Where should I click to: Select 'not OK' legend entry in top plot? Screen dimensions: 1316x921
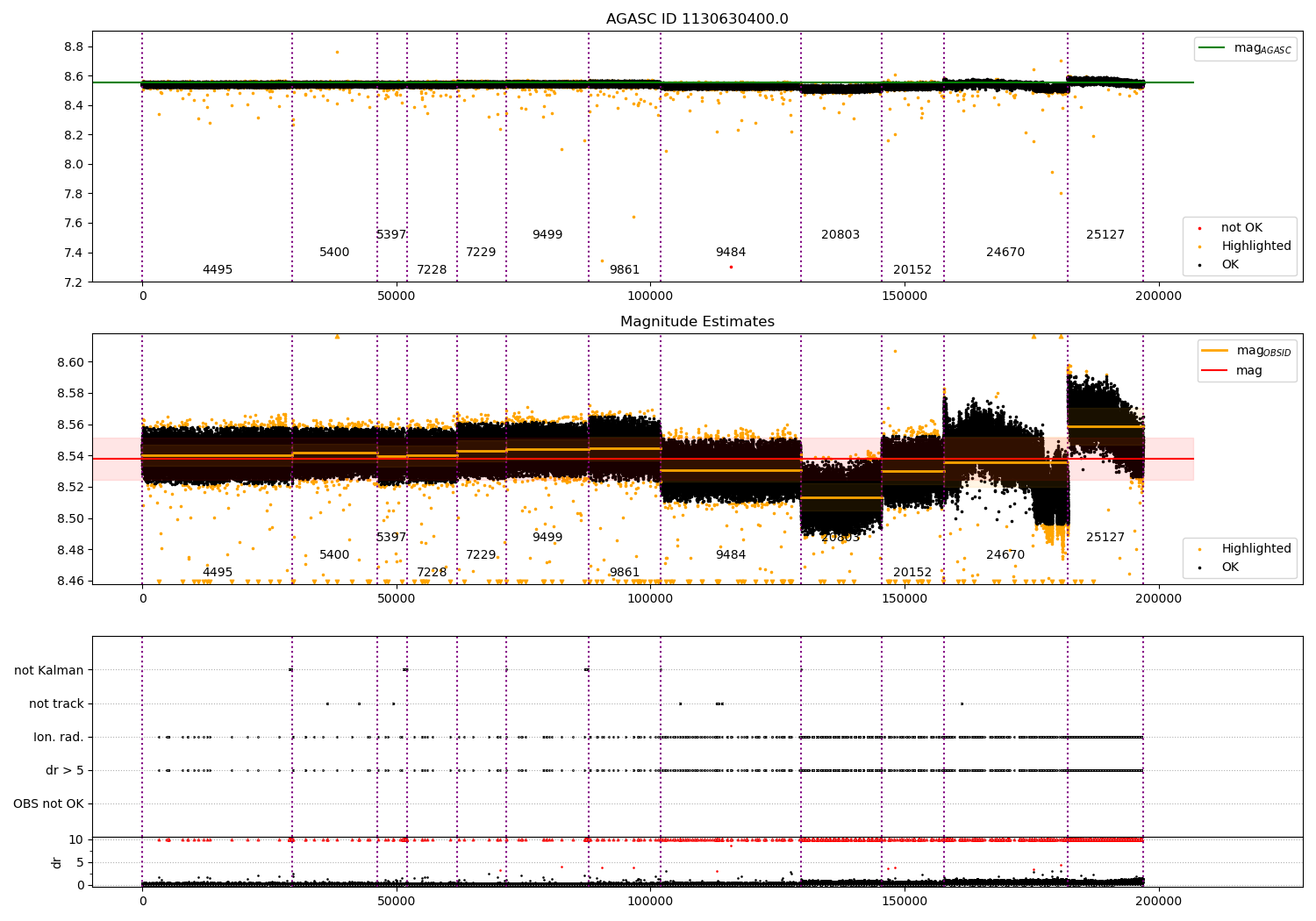point(1241,228)
